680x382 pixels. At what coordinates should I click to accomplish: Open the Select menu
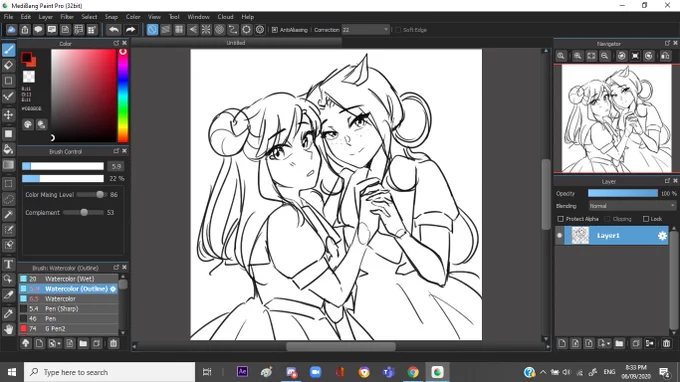tap(89, 17)
